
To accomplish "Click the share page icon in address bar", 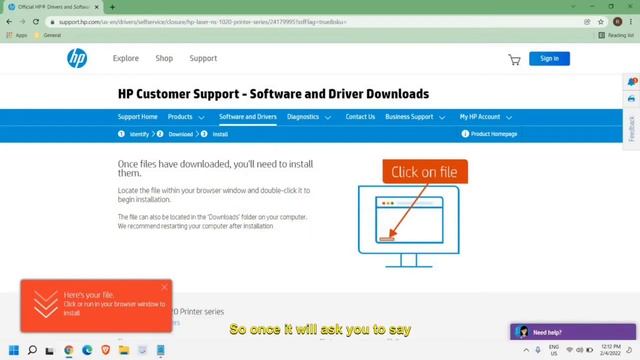I will click(x=587, y=22).
